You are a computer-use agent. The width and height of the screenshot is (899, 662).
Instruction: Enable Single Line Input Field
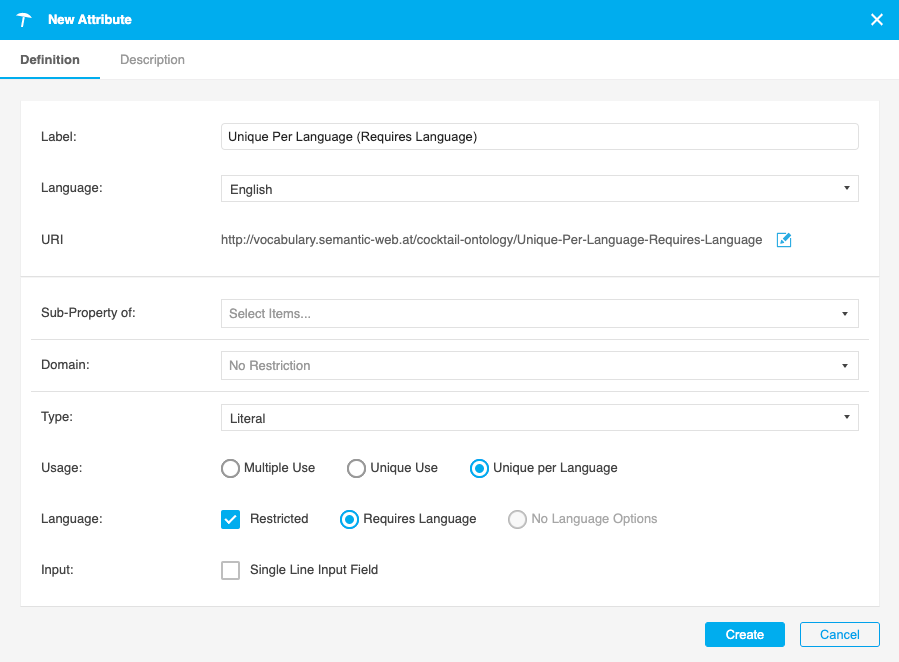pos(230,570)
